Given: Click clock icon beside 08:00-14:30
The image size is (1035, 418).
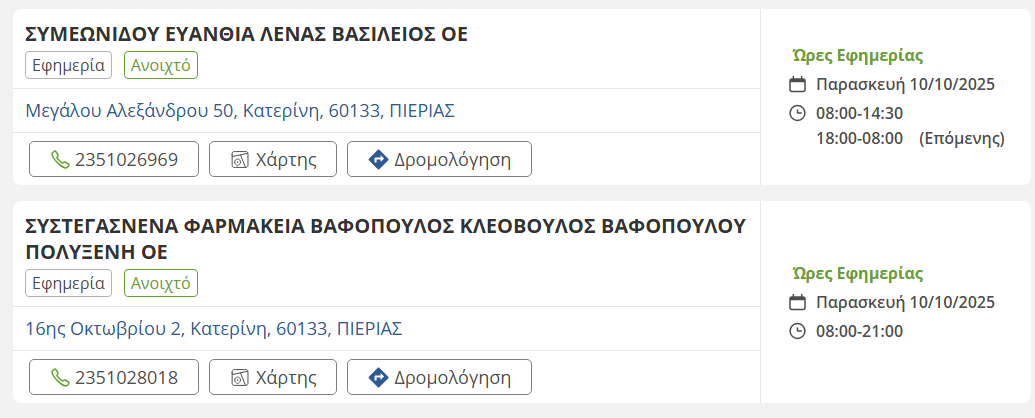Looking at the screenshot, I should 797,112.
